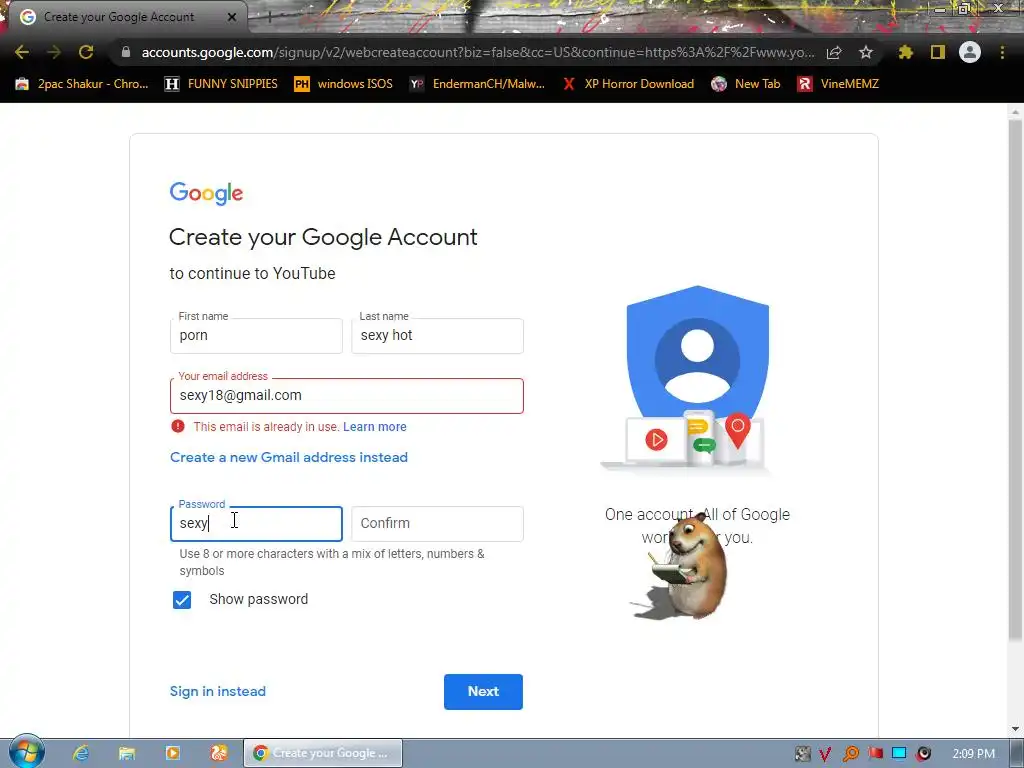This screenshot has height=768, width=1024.
Task: Click the Google logo on the form
Action: point(206,193)
